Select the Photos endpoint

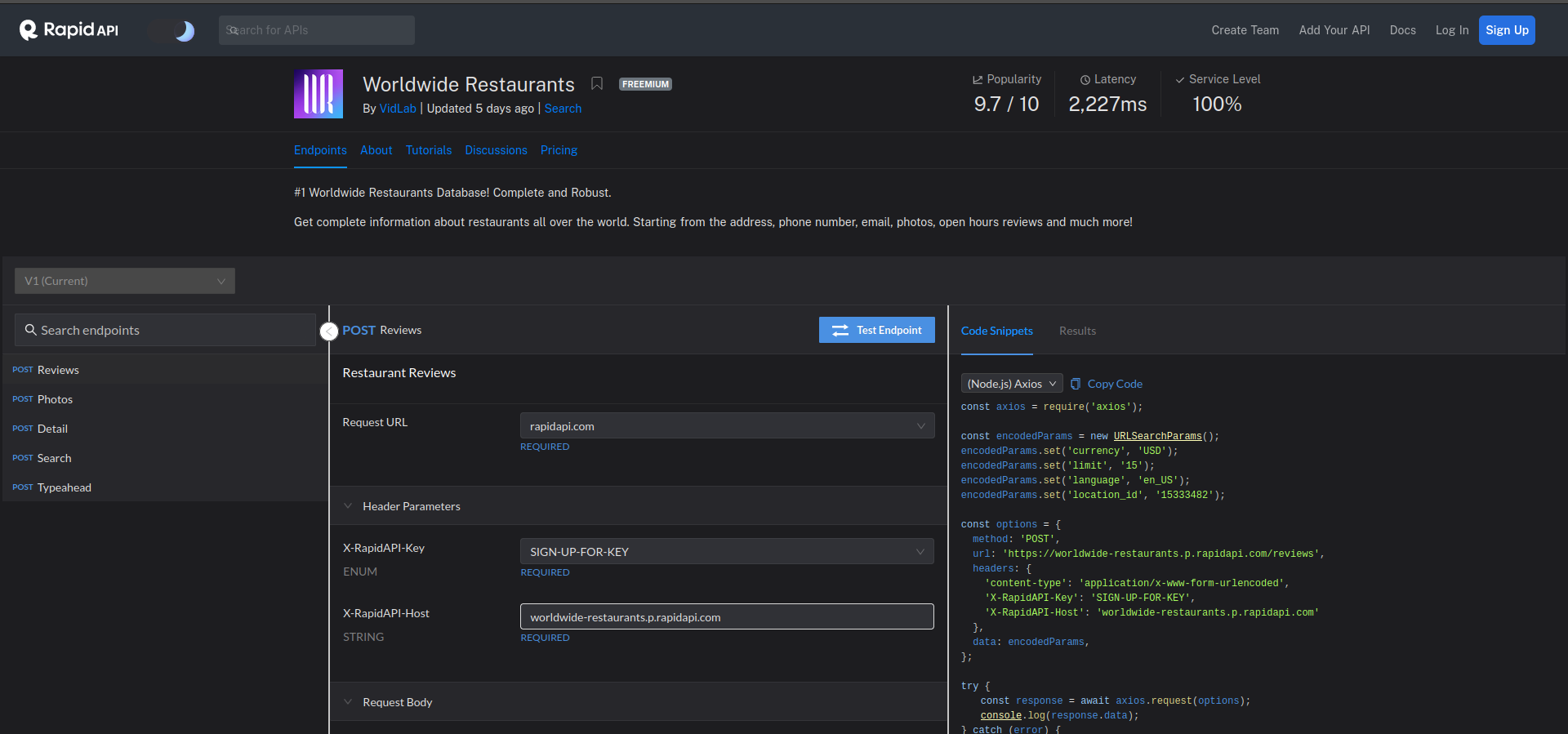click(165, 399)
